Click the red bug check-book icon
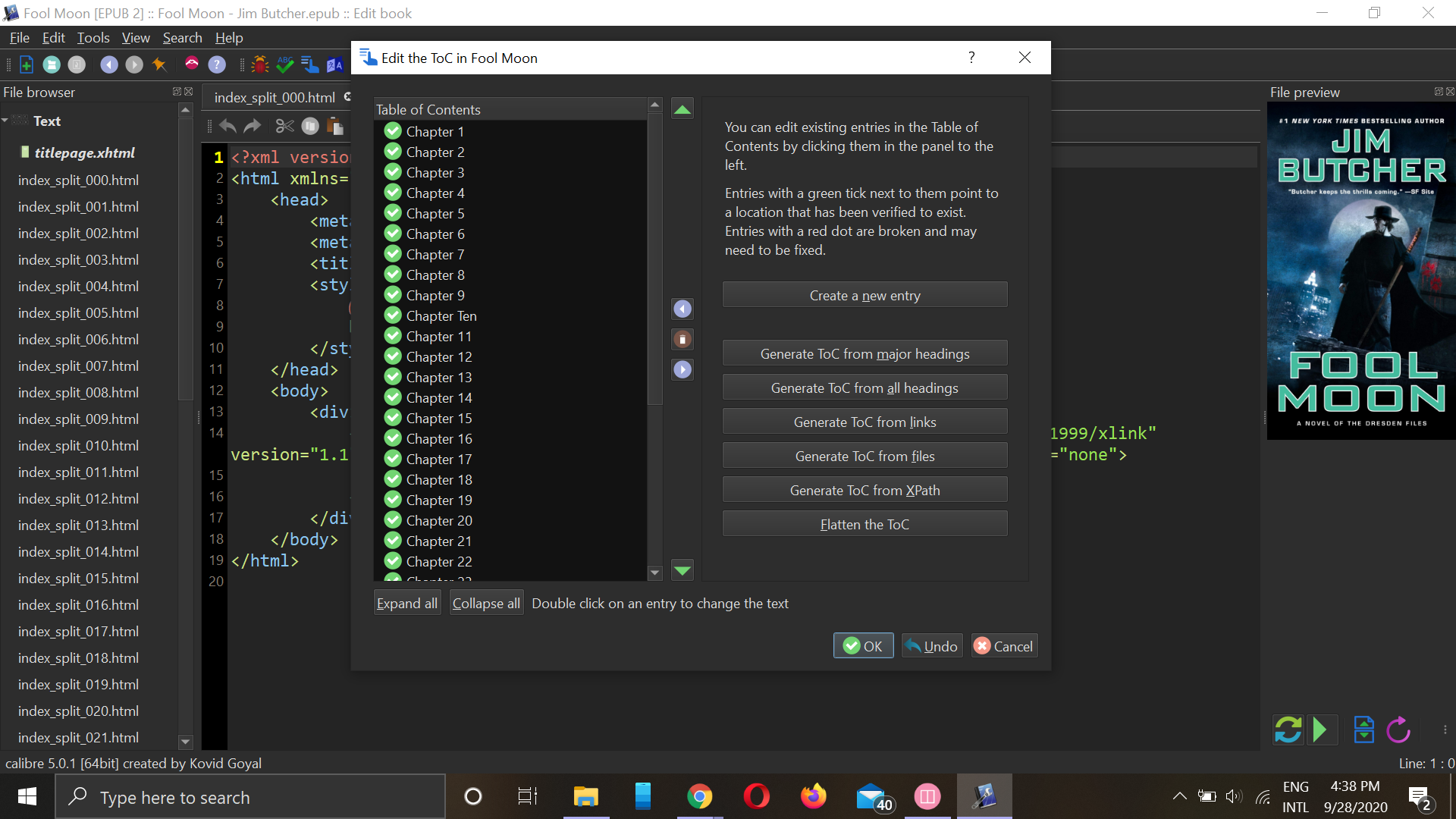The width and height of the screenshot is (1456, 819). (260, 64)
